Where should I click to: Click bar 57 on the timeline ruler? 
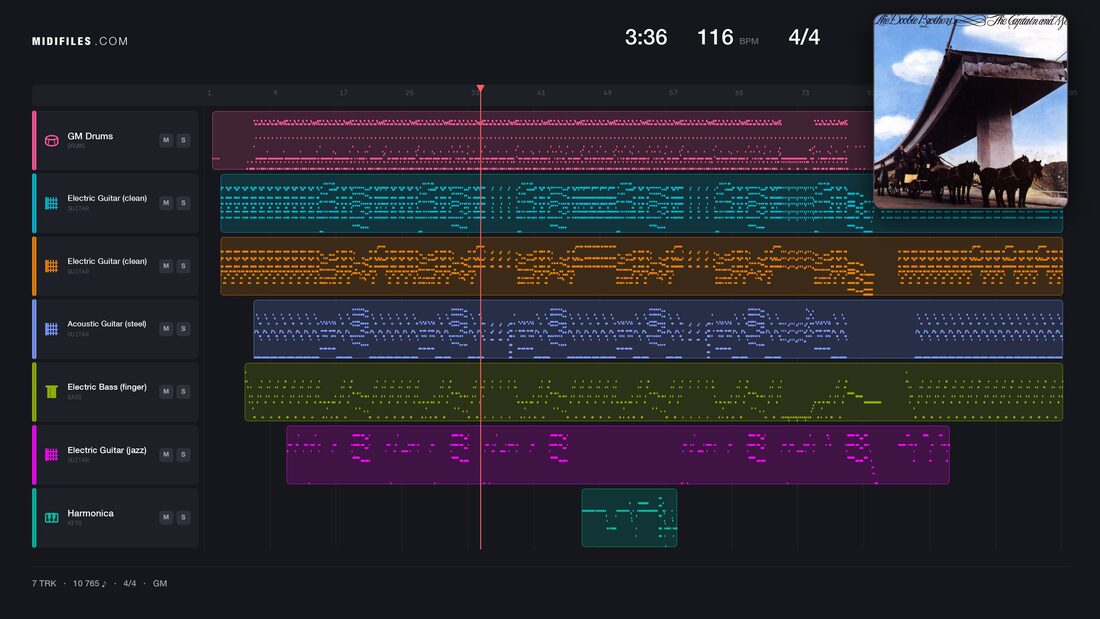tap(673, 93)
